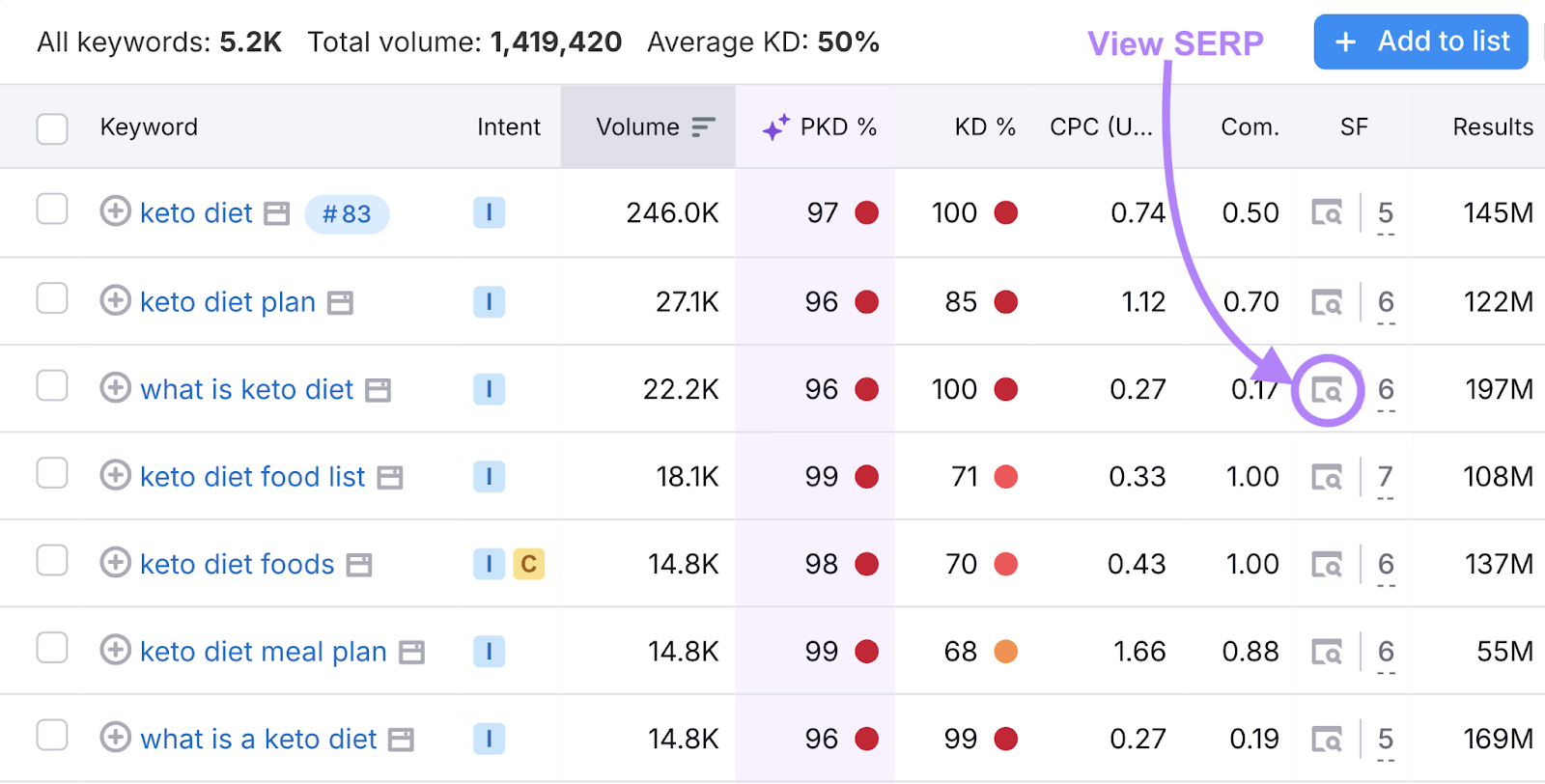The image size is (1545, 784).
Task: Check the box for keto diet row
Action: [52, 210]
